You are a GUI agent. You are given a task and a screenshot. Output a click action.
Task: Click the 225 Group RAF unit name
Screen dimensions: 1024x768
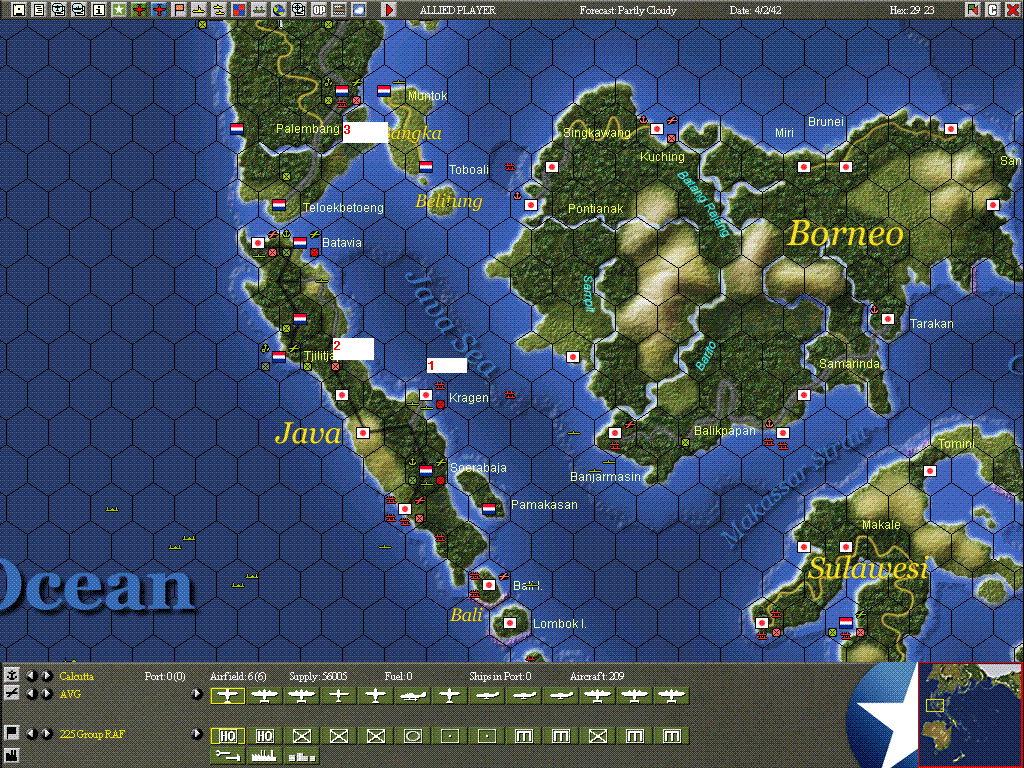[92, 734]
